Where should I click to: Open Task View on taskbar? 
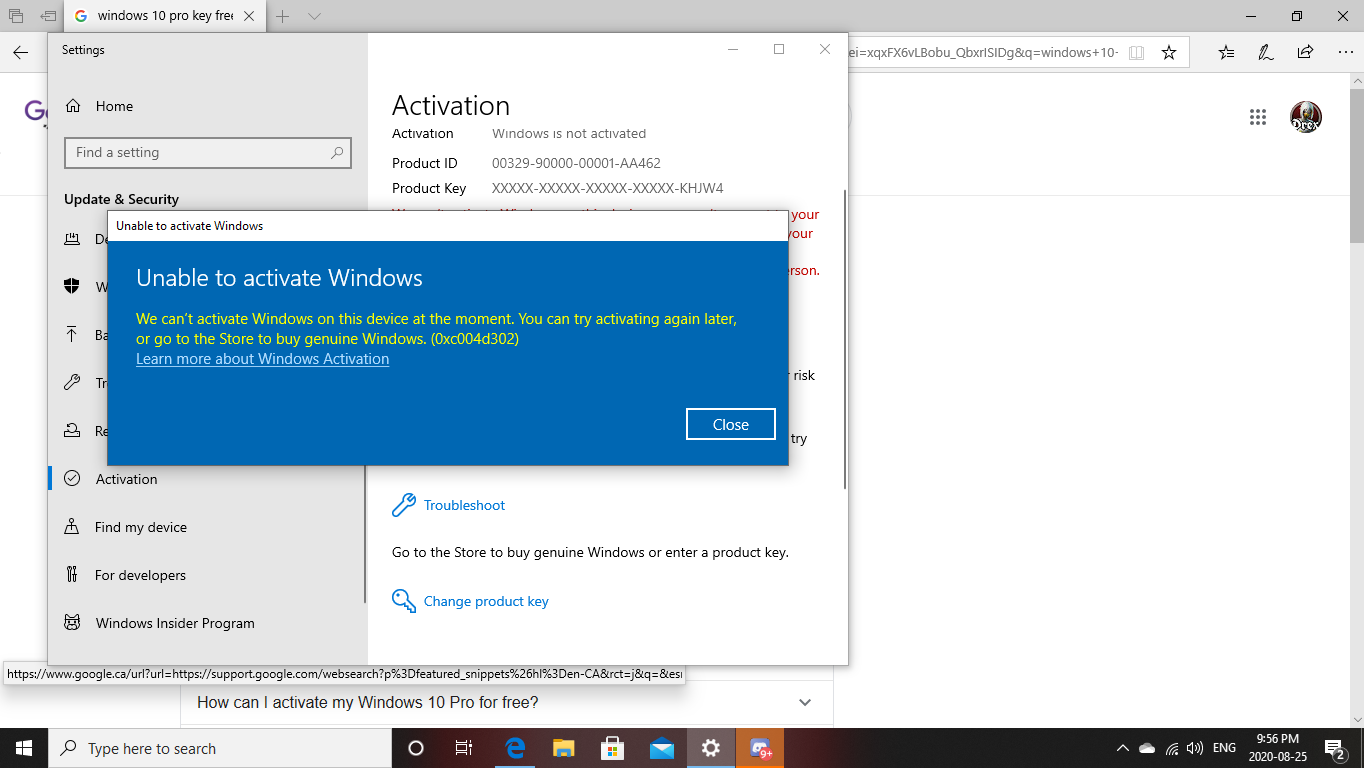[464, 748]
